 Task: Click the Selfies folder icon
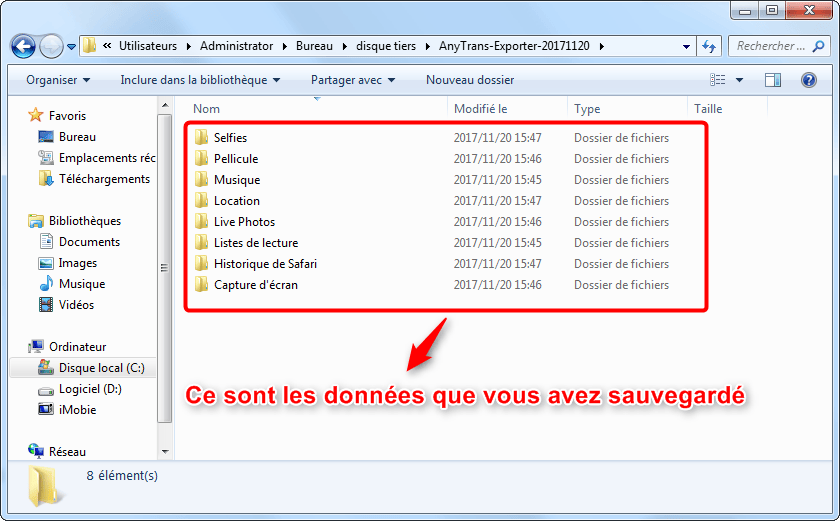pyautogui.click(x=201, y=138)
